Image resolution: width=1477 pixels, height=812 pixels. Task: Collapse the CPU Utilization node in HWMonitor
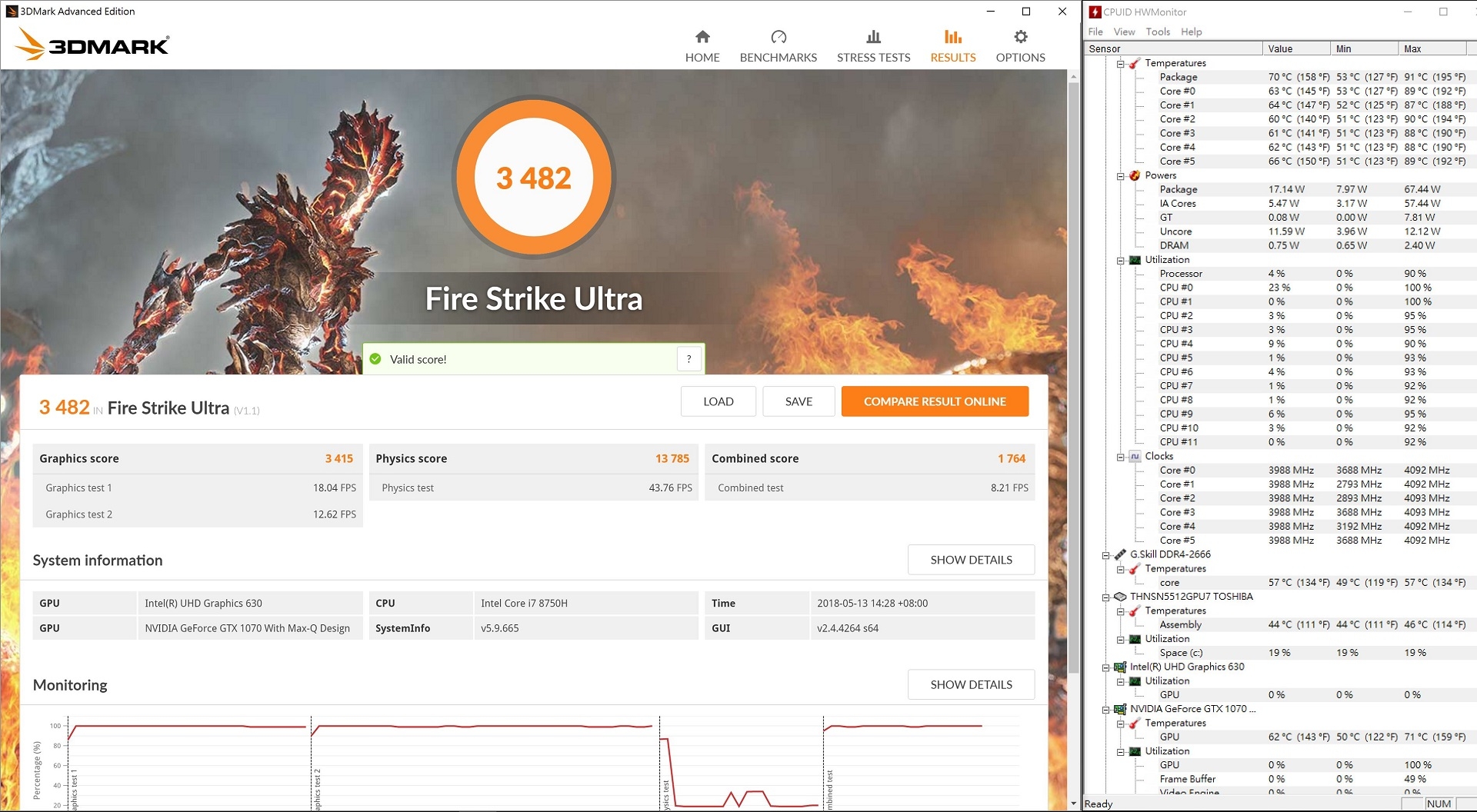[x=1121, y=261]
